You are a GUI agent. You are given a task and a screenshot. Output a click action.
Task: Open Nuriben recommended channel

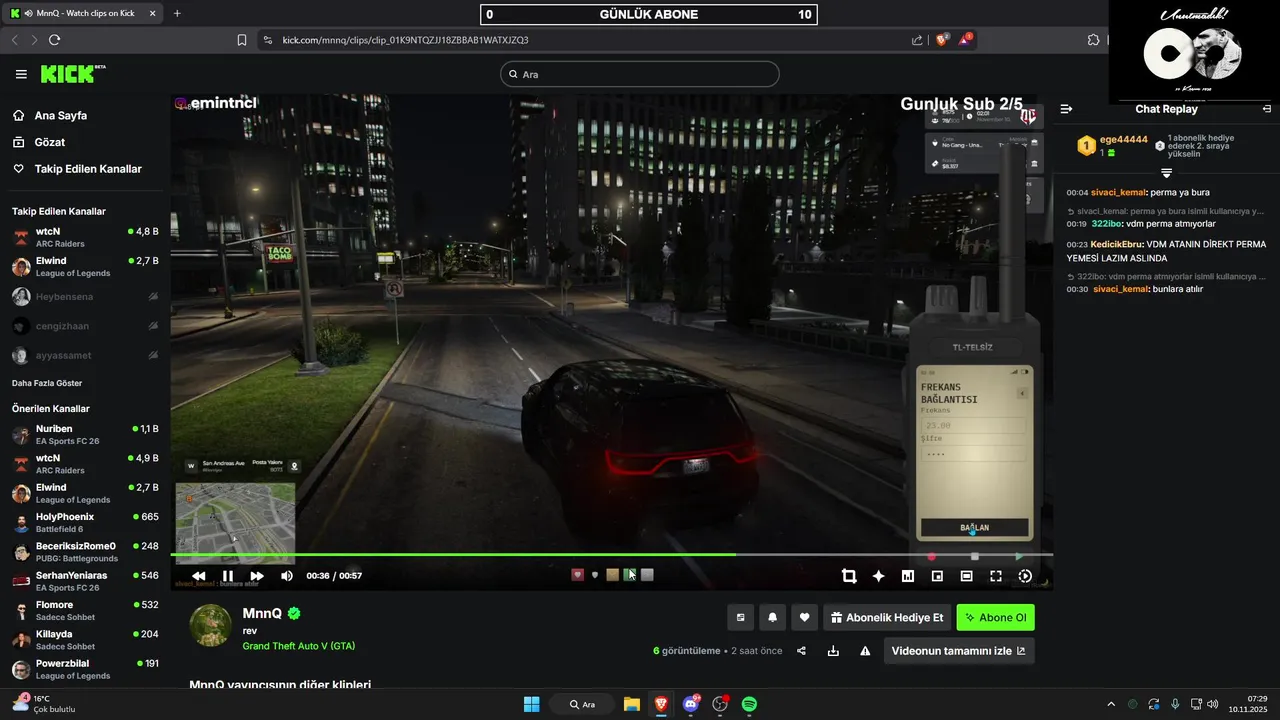(x=85, y=435)
